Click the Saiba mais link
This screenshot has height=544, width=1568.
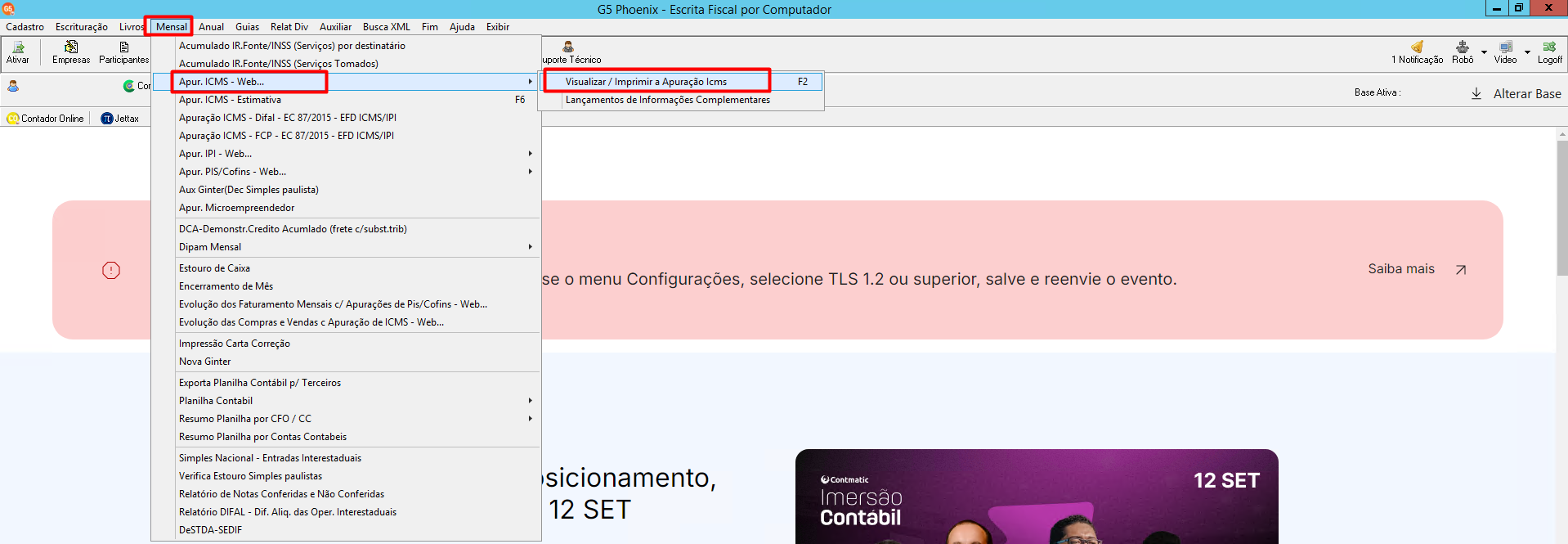pos(1401,269)
